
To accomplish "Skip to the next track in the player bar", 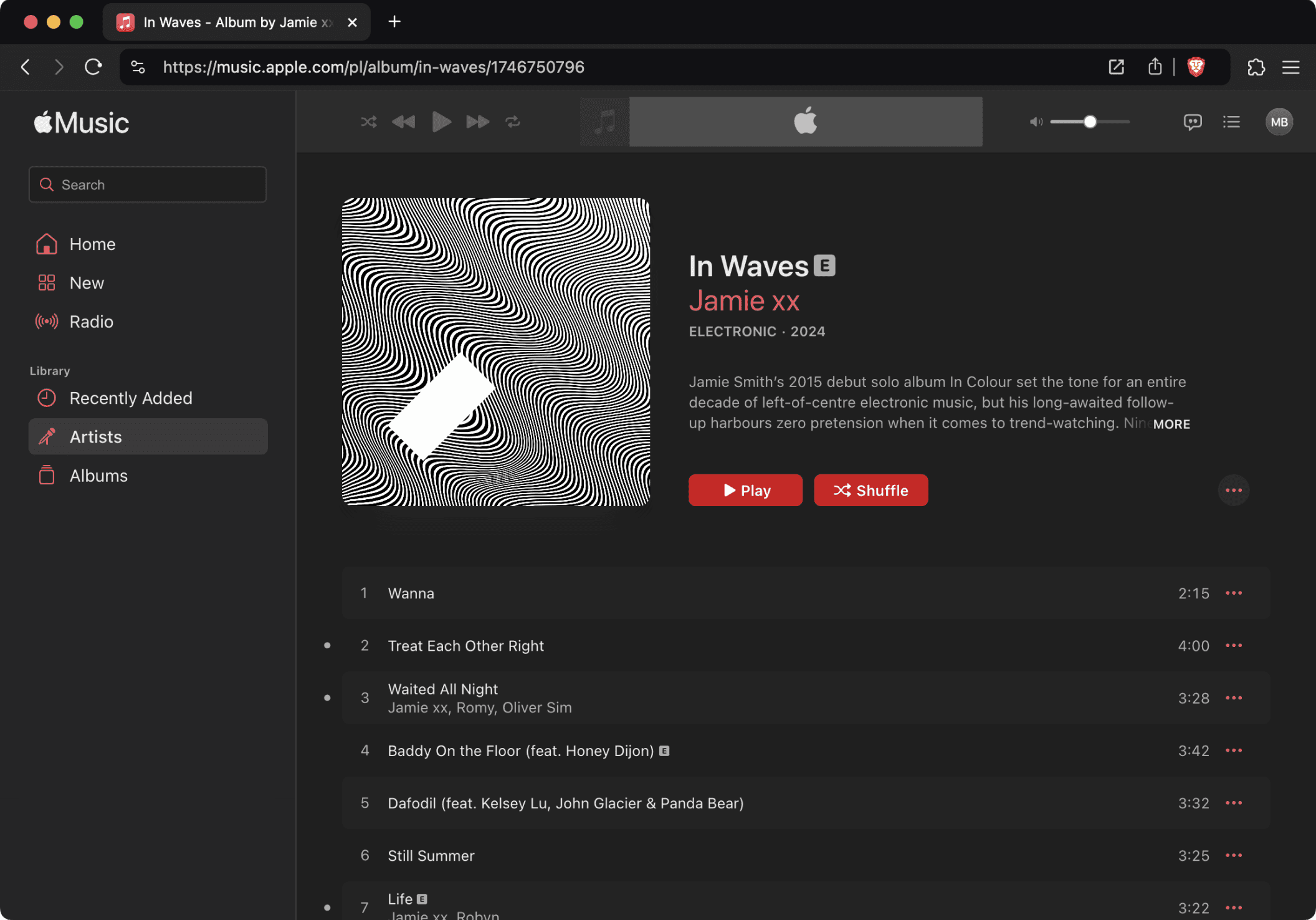I will click(477, 122).
